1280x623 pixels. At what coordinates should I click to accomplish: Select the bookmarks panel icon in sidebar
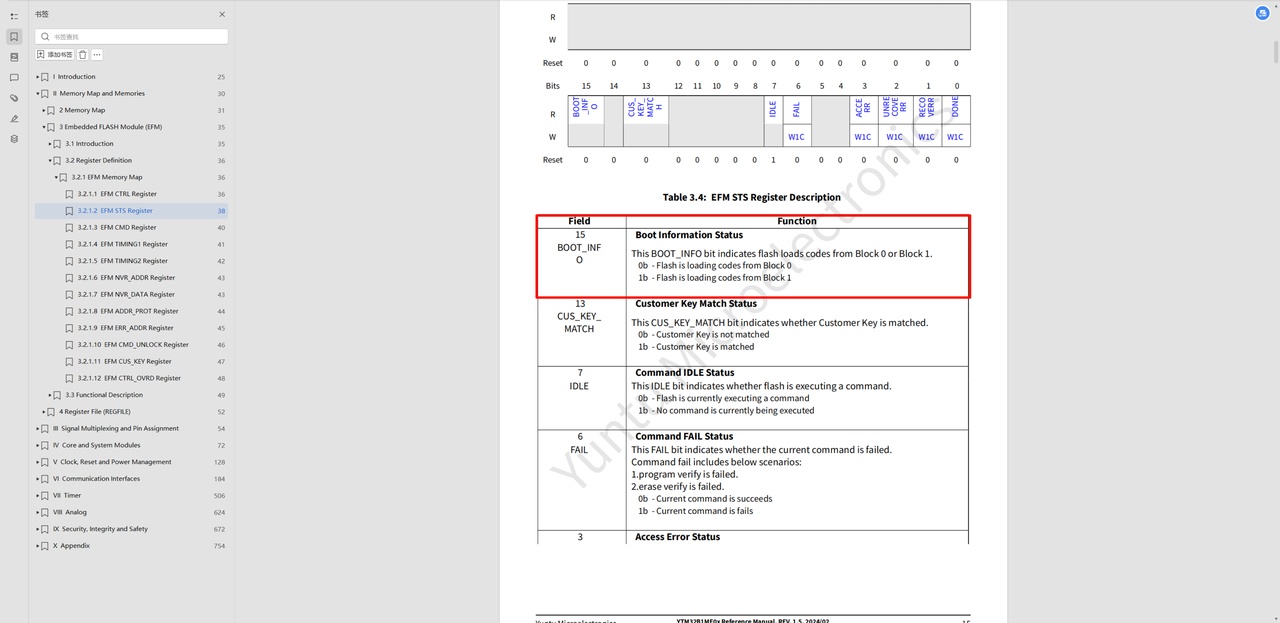14,37
